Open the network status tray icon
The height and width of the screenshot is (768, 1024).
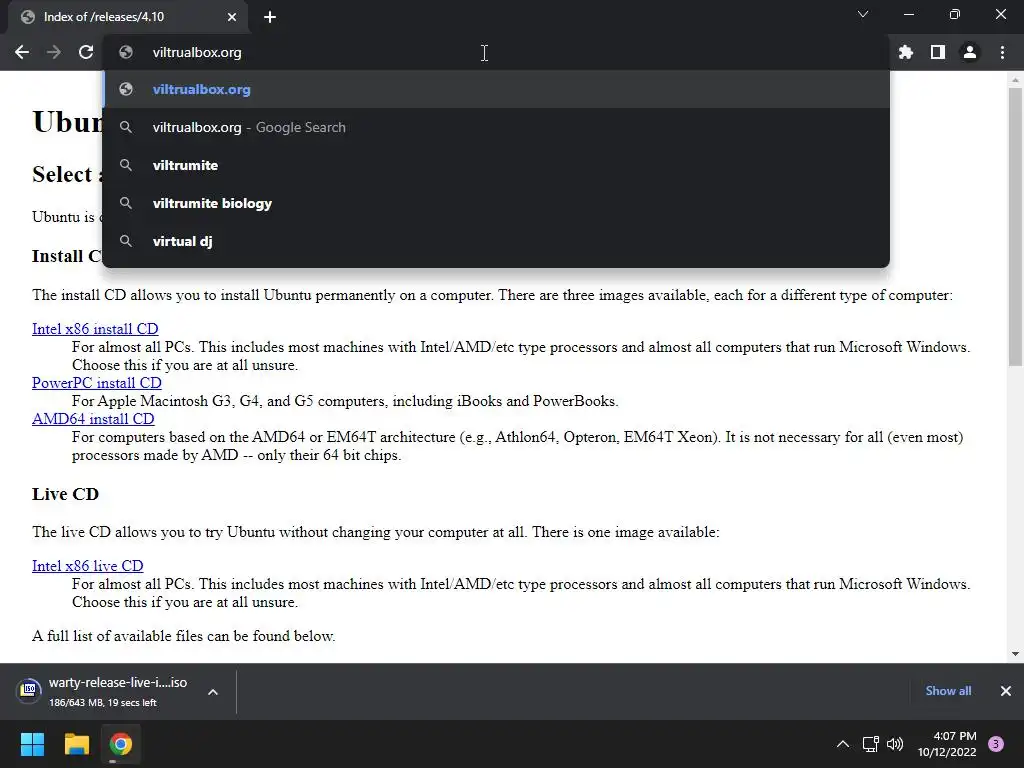871,744
